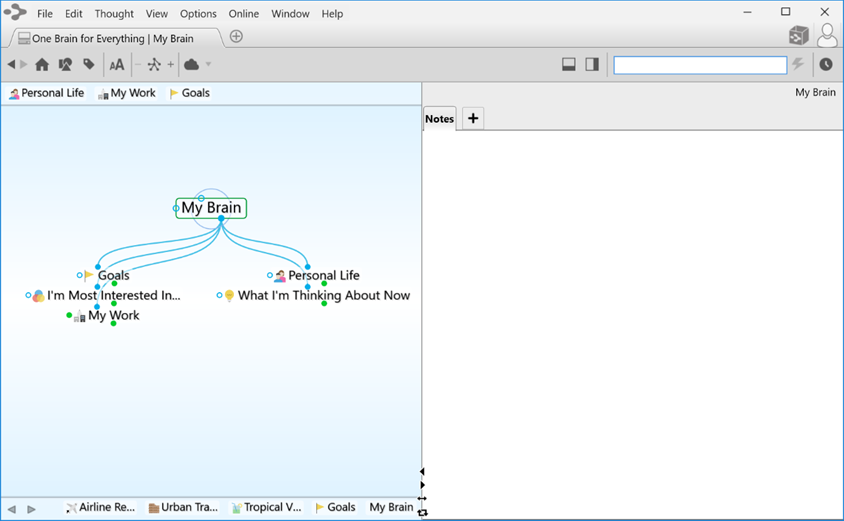Click the cloud sync icon

(x=191, y=65)
